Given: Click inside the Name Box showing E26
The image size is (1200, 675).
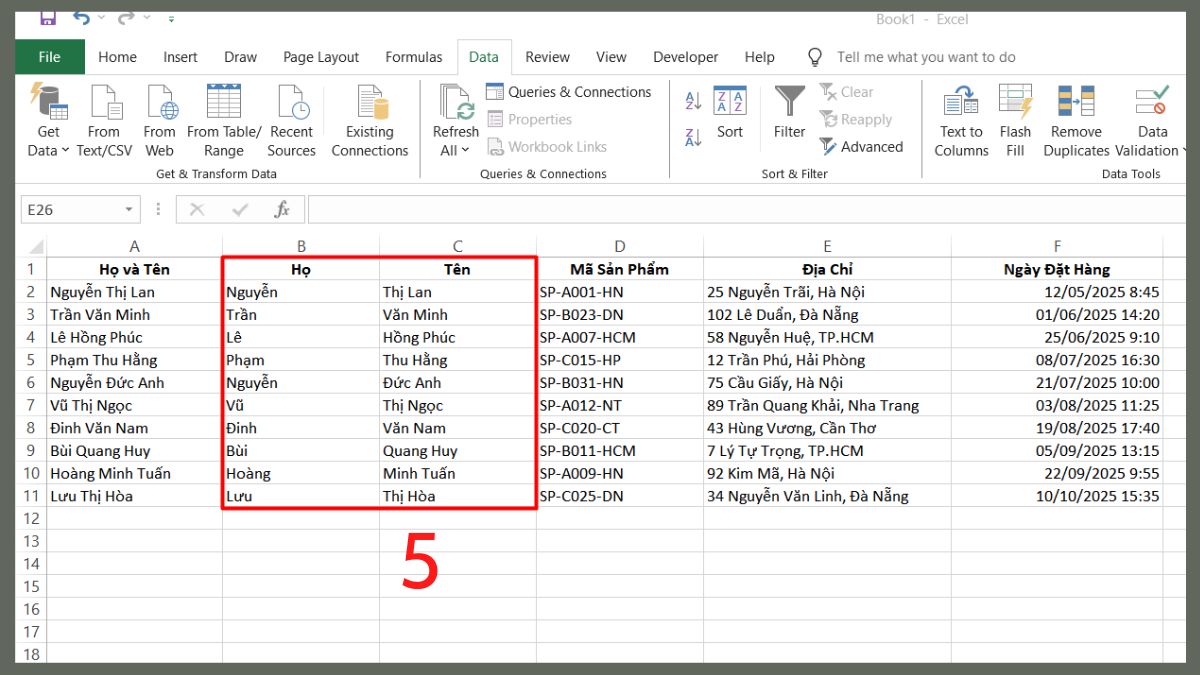Looking at the screenshot, I should pos(70,209).
